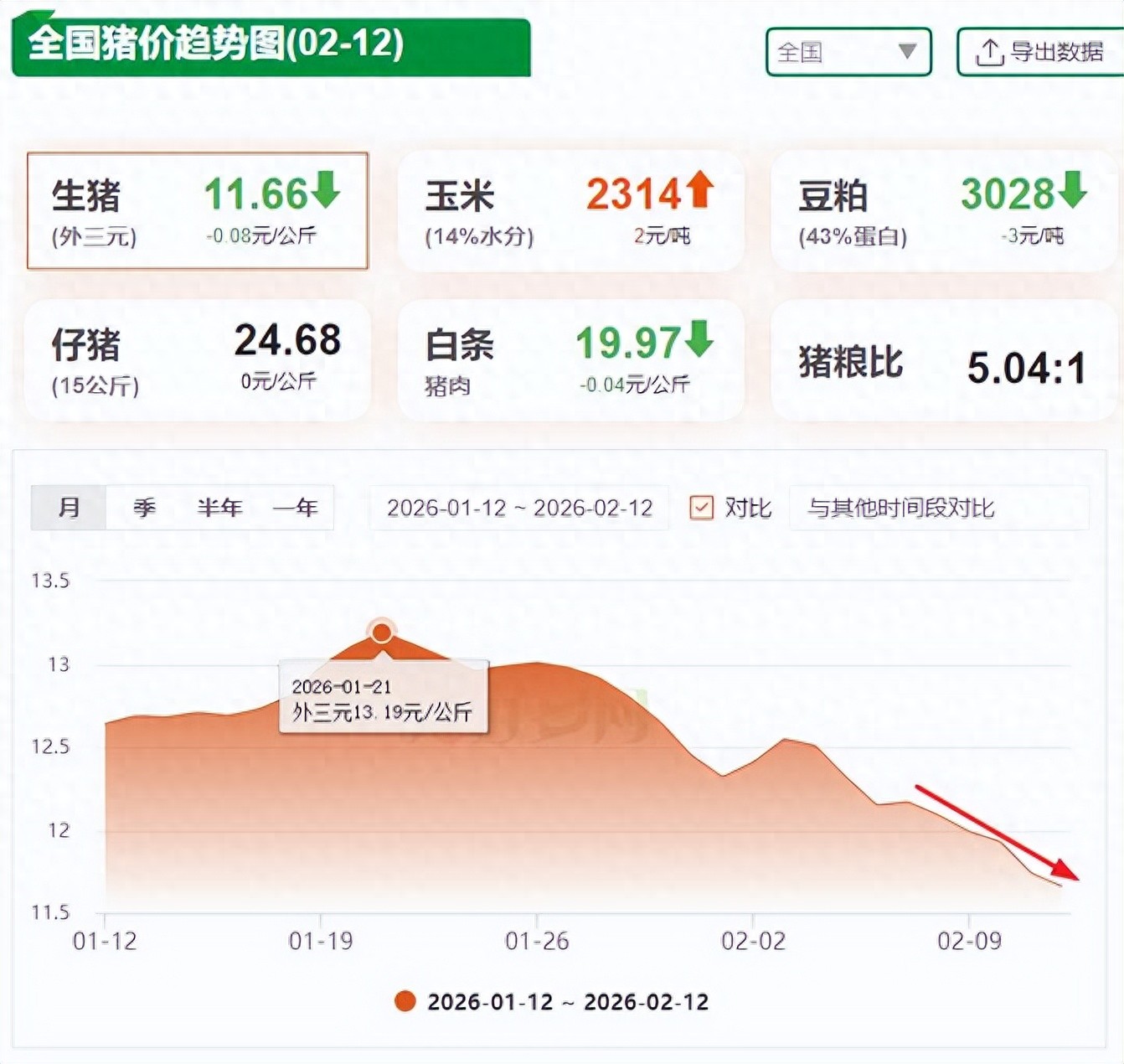Viewport: 1124px width, 1064px height.
Task: Switch to the 月 tab
Action: pyautogui.click(x=69, y=508)
